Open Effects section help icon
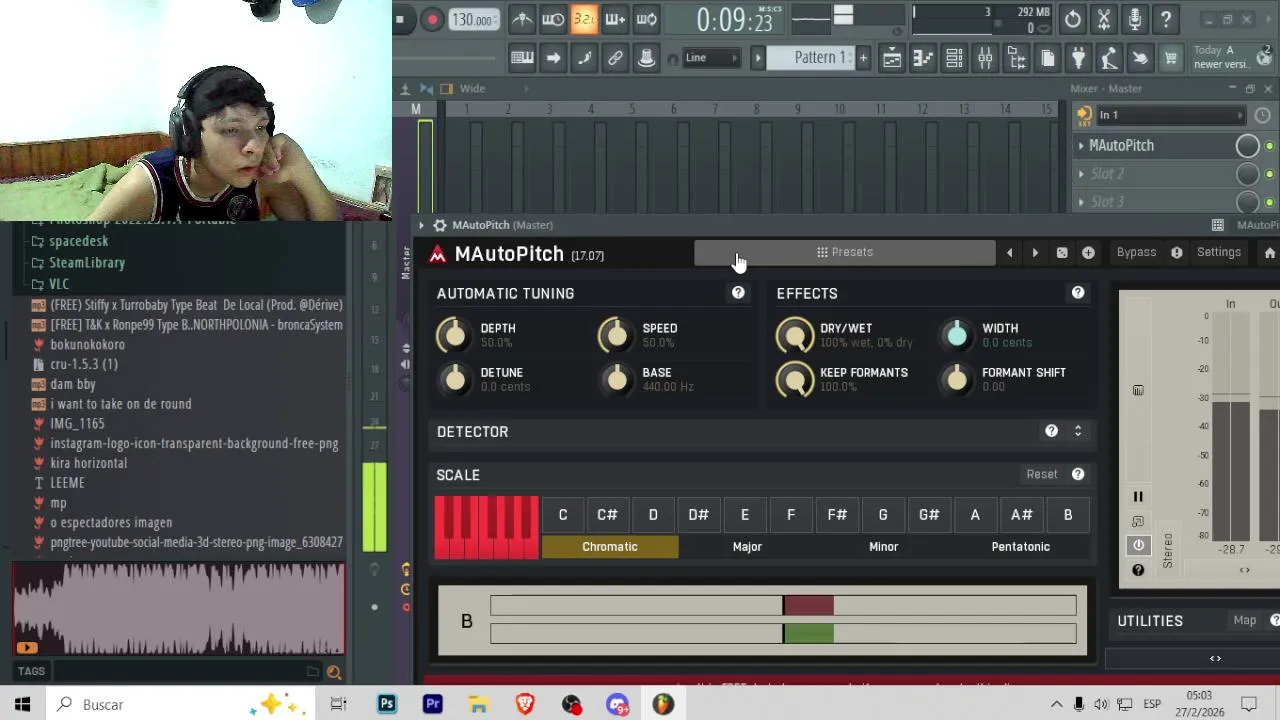The height and width of the screenshot is (720, 1280). (x=1078, y=293)
